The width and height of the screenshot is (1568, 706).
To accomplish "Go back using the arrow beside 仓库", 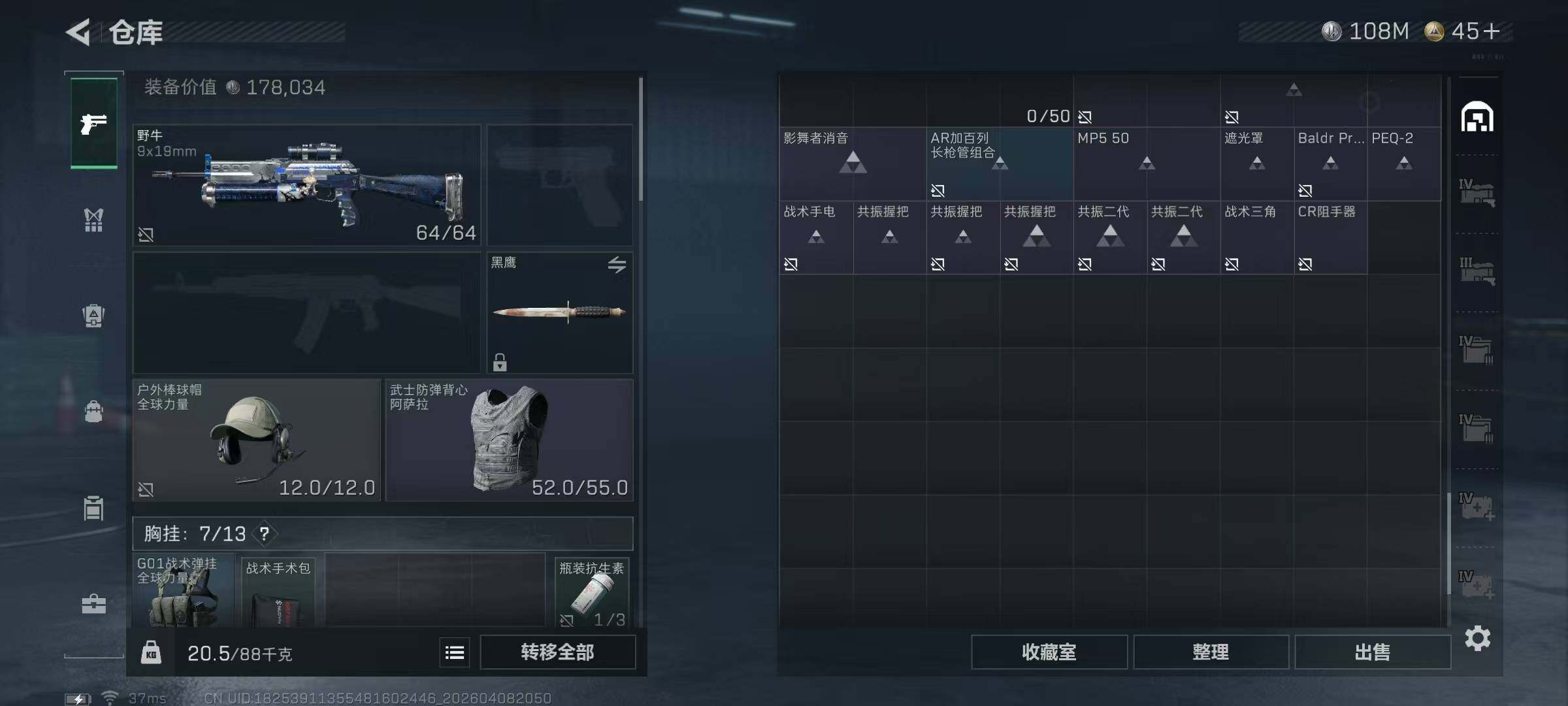I will coord(78,32).
